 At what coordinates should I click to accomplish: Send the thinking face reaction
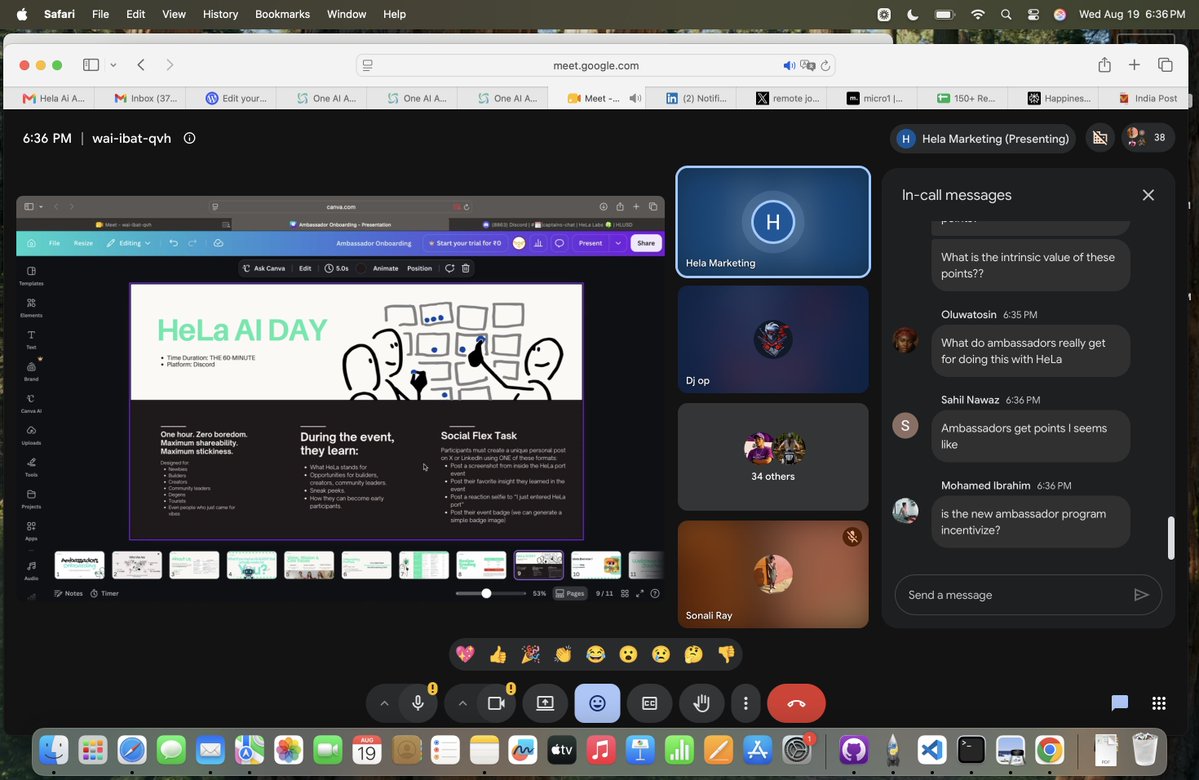(x=694, y=654)
